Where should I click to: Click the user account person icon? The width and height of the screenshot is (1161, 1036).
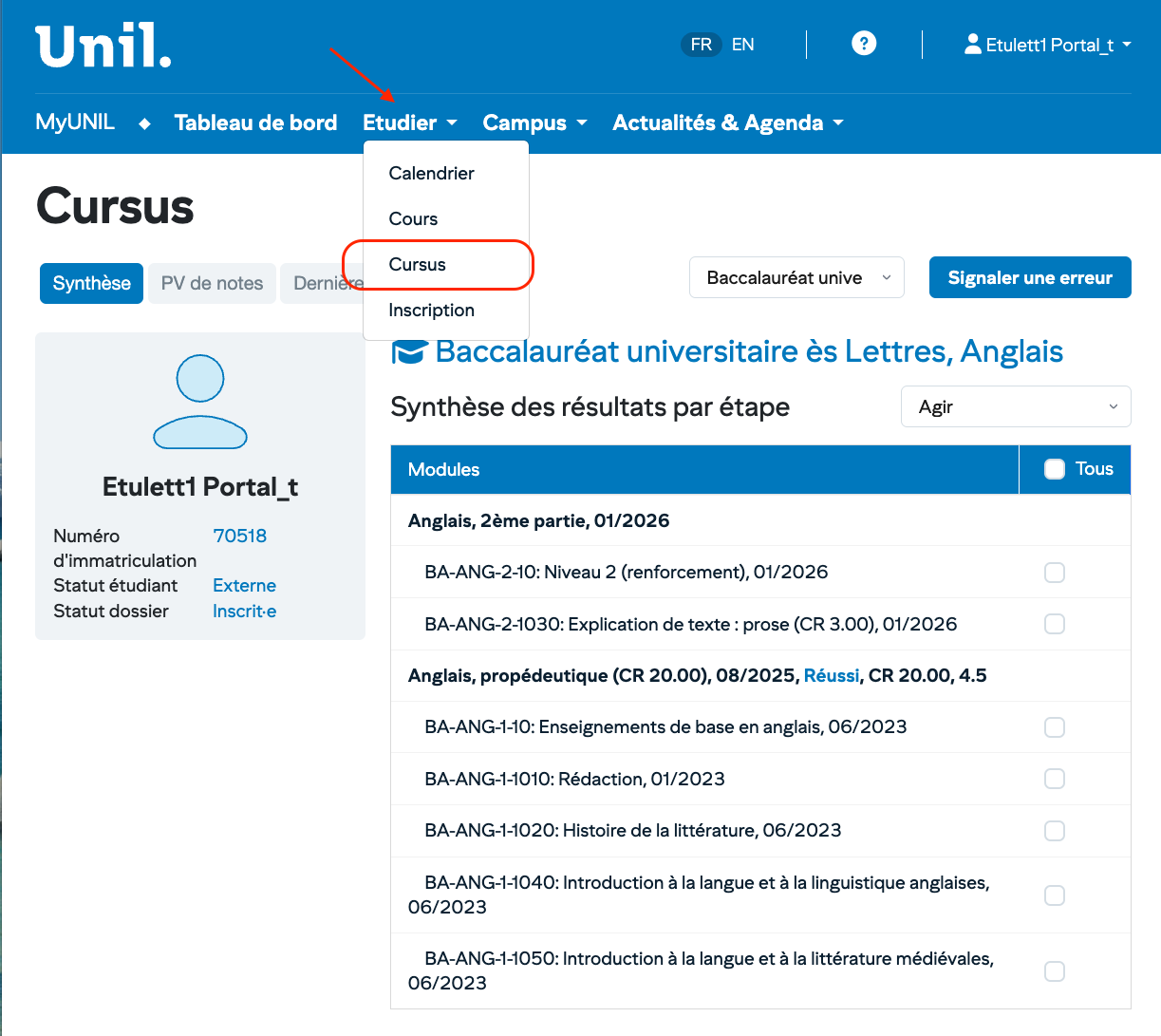point(972,44)
